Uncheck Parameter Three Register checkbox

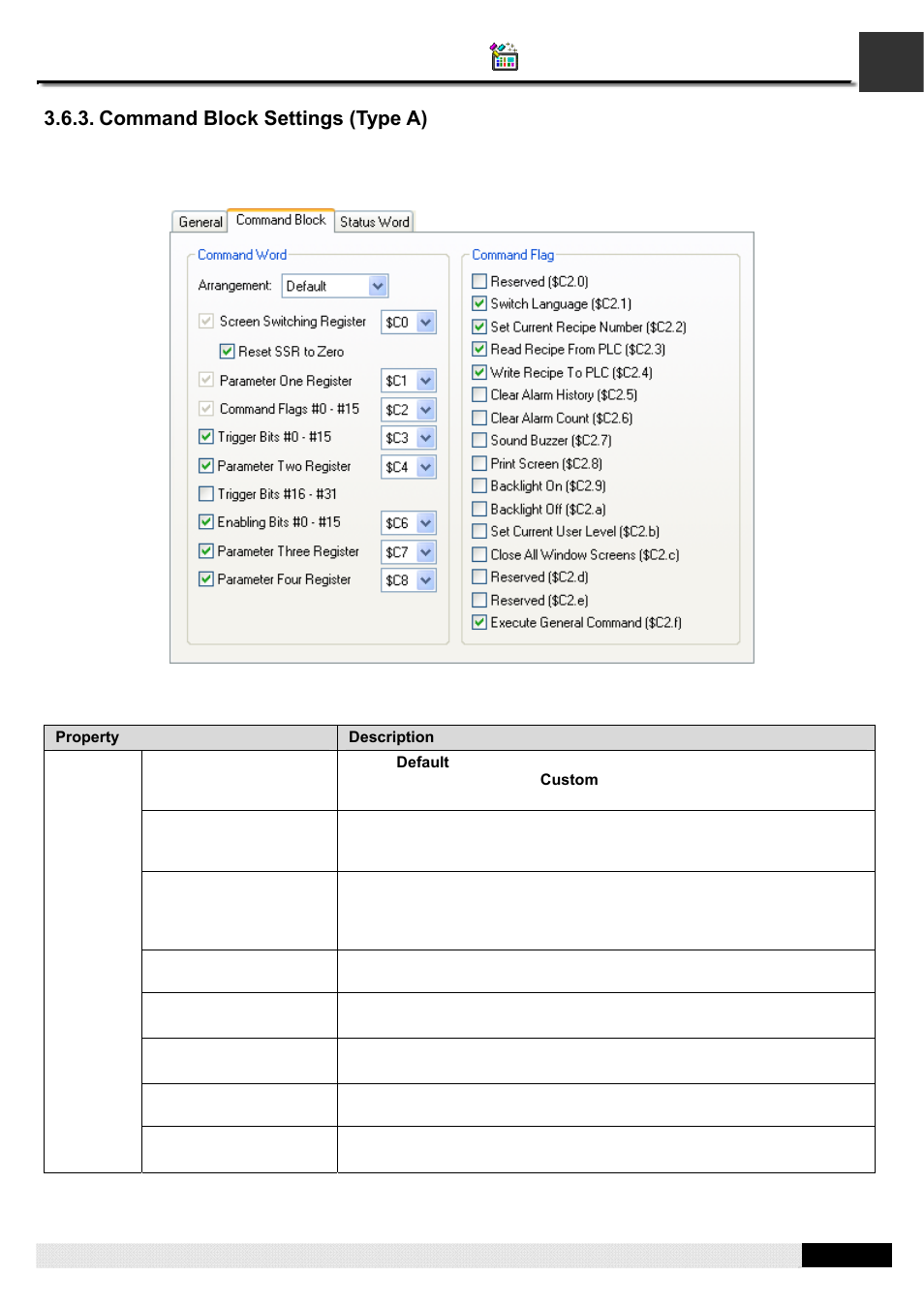pyautogui.click(x=205, y=551)
